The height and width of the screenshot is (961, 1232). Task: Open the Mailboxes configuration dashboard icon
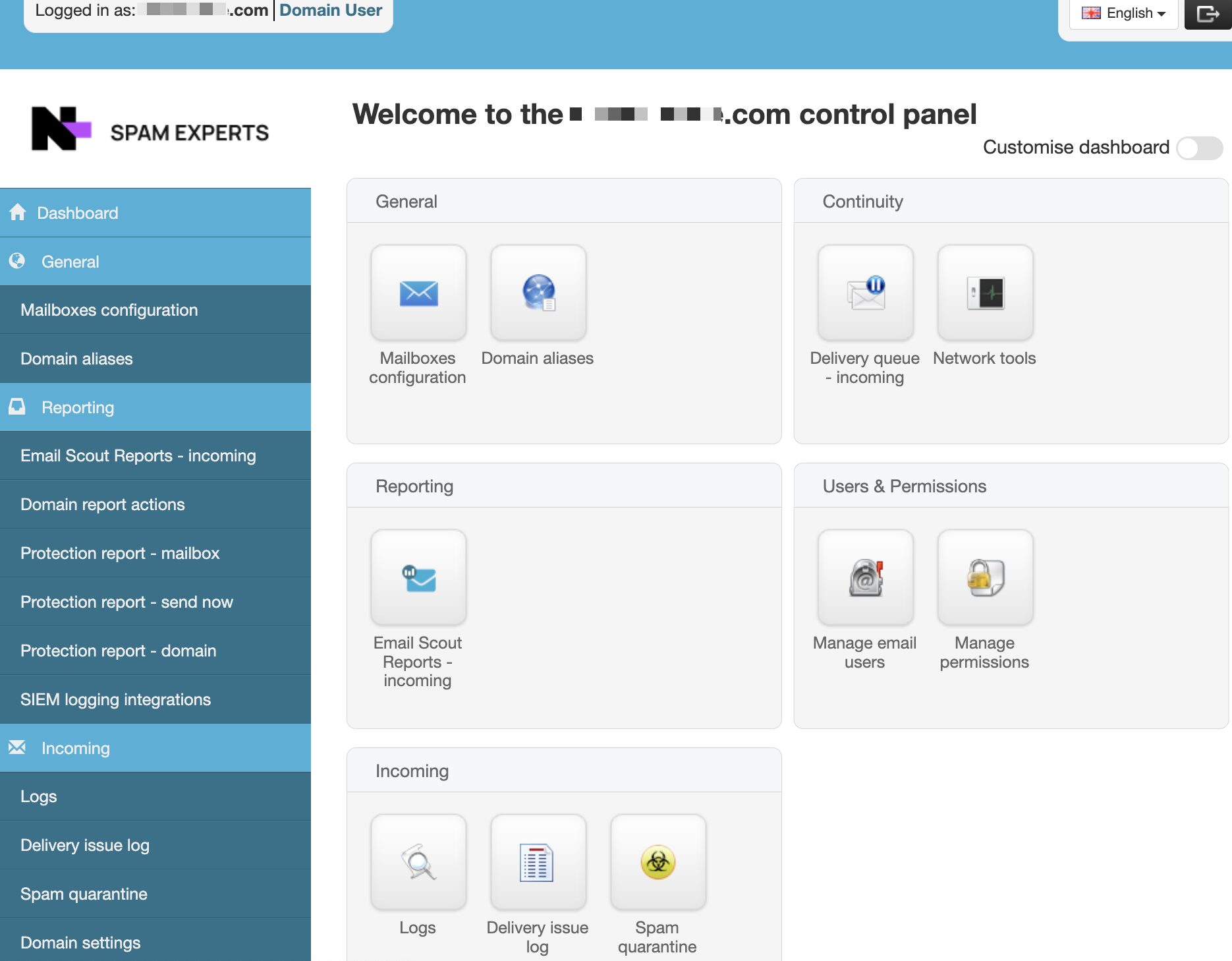[x=418, y=293]
